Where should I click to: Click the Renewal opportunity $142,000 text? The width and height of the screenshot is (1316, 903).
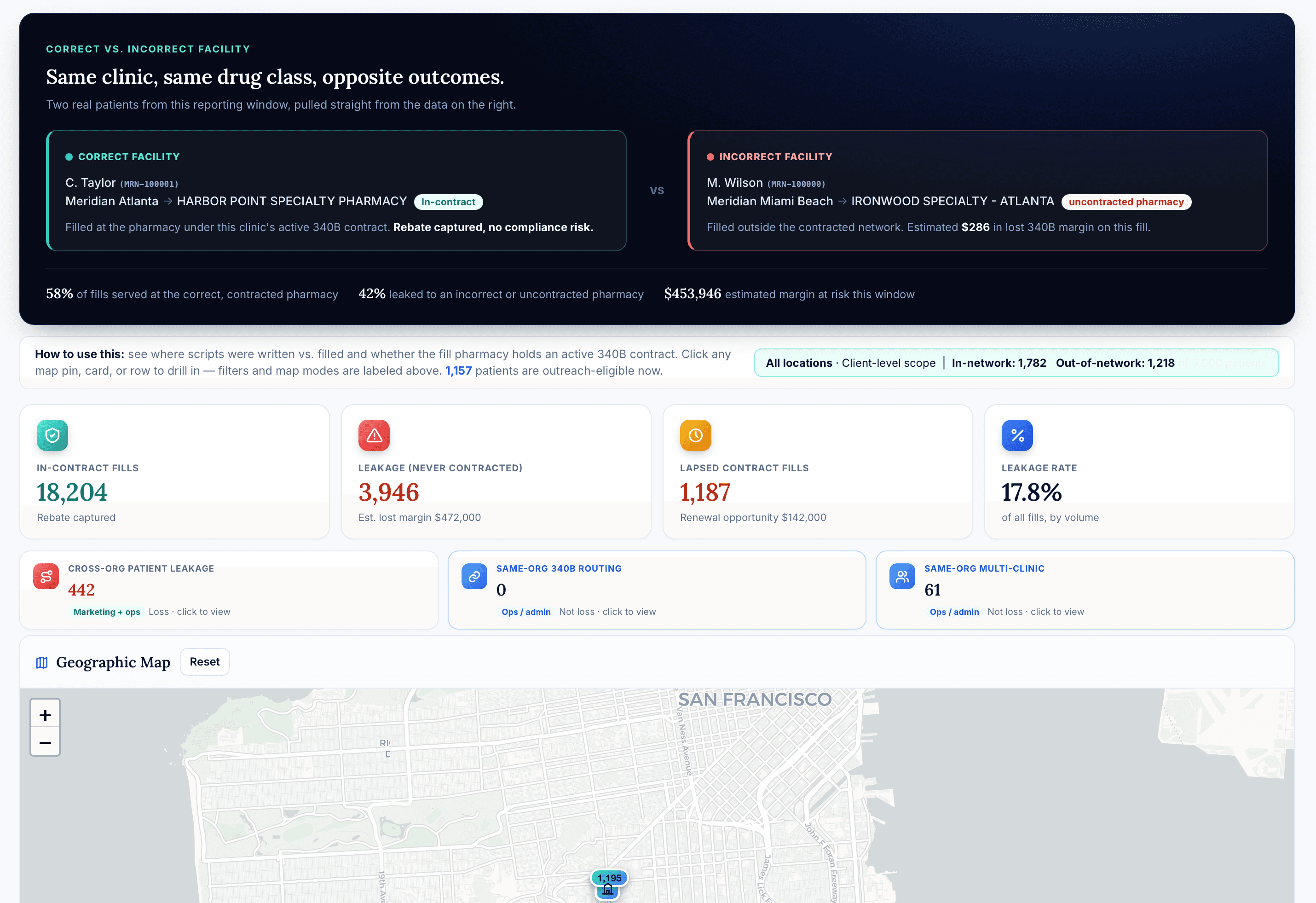(753, 518)
